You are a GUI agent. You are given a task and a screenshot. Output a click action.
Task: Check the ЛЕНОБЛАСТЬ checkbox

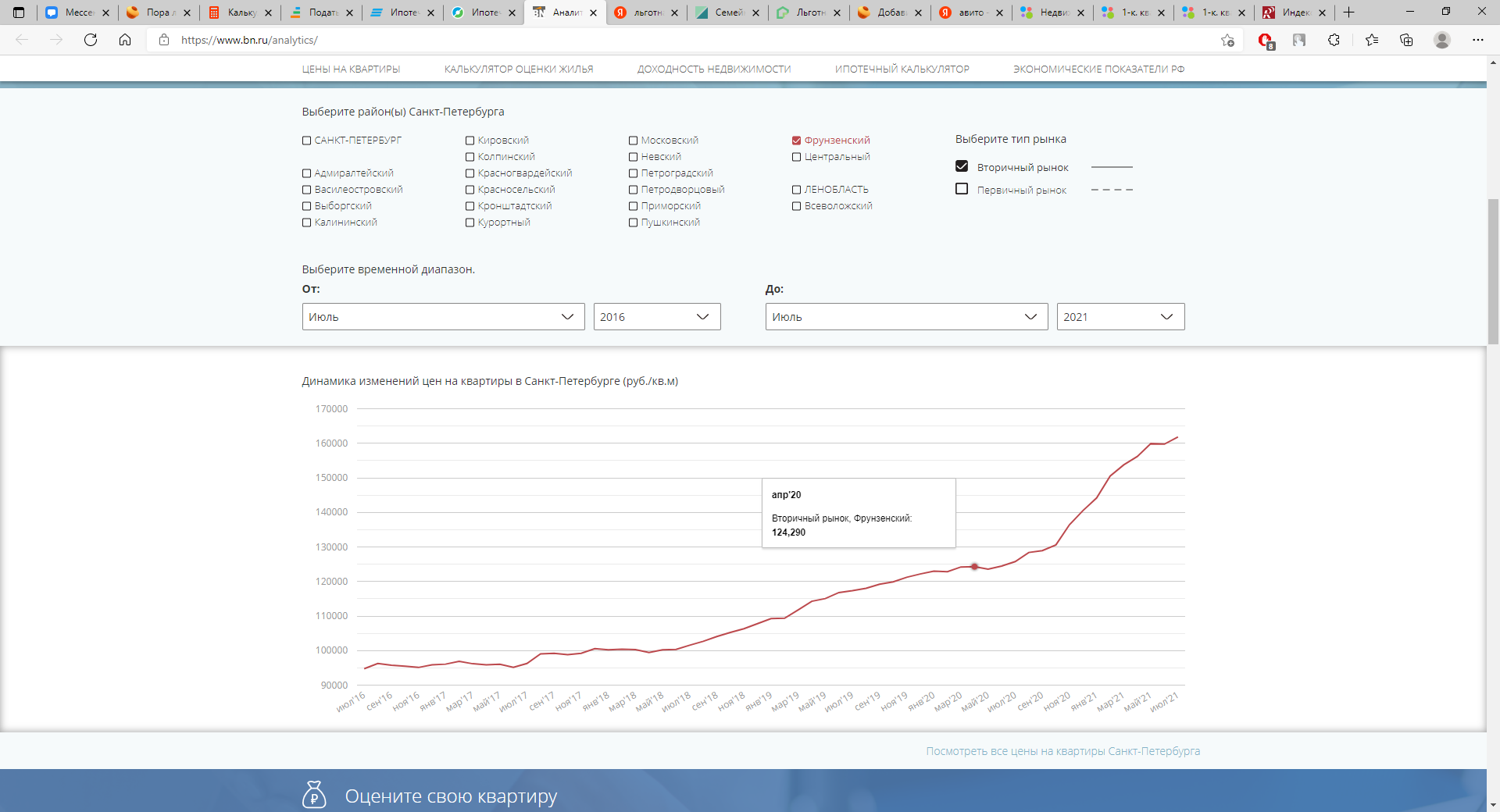point(797,190)
